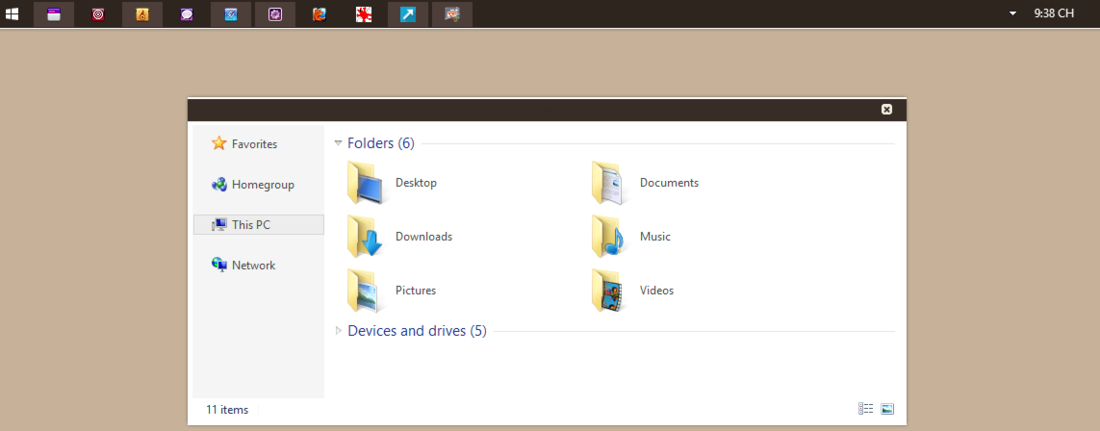Click the blue arrow taskbar icon
The height and width of the screenshot is (431, 1100).
coord(408,14)
